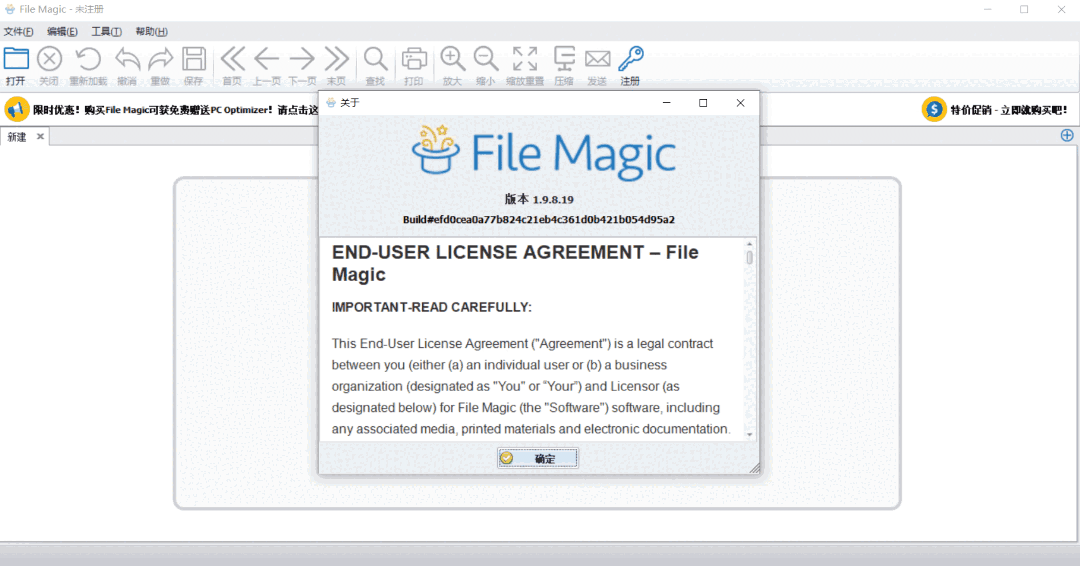Click the Build hash text
The width and height of the screenshot is (1080, 566).
click(539, 220)
